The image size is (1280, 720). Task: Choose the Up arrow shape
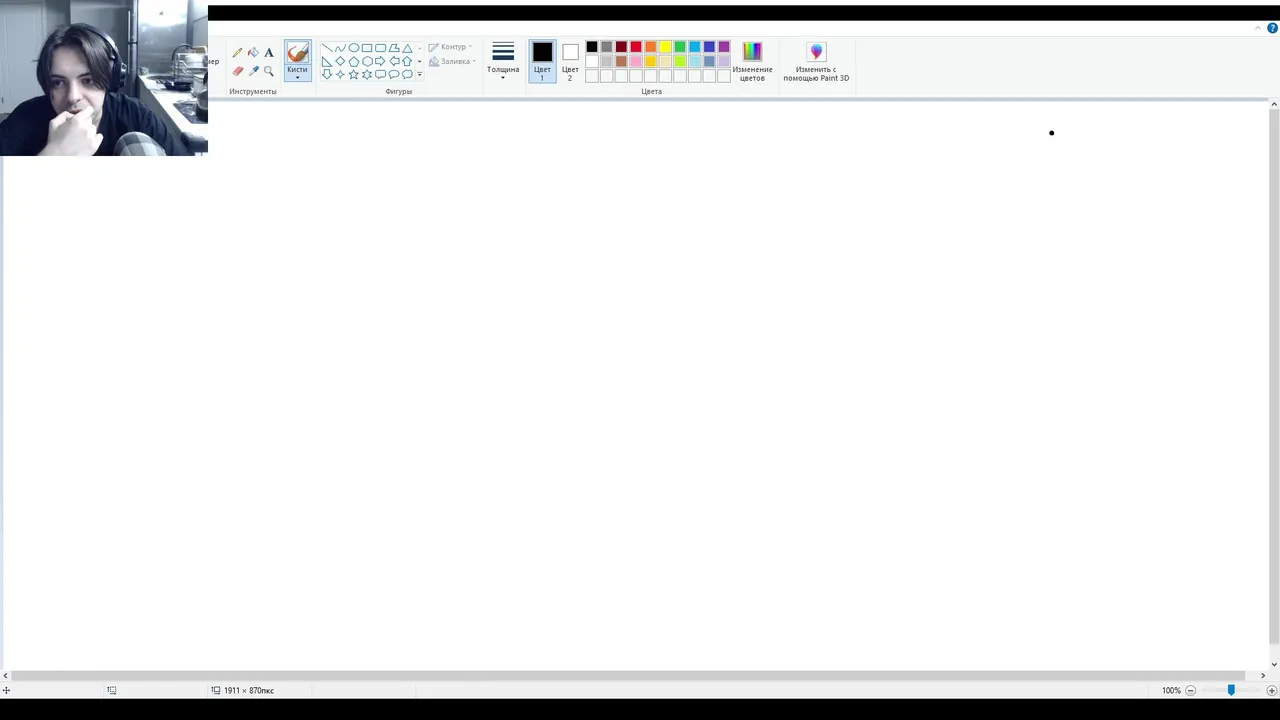tap(407, 61)
